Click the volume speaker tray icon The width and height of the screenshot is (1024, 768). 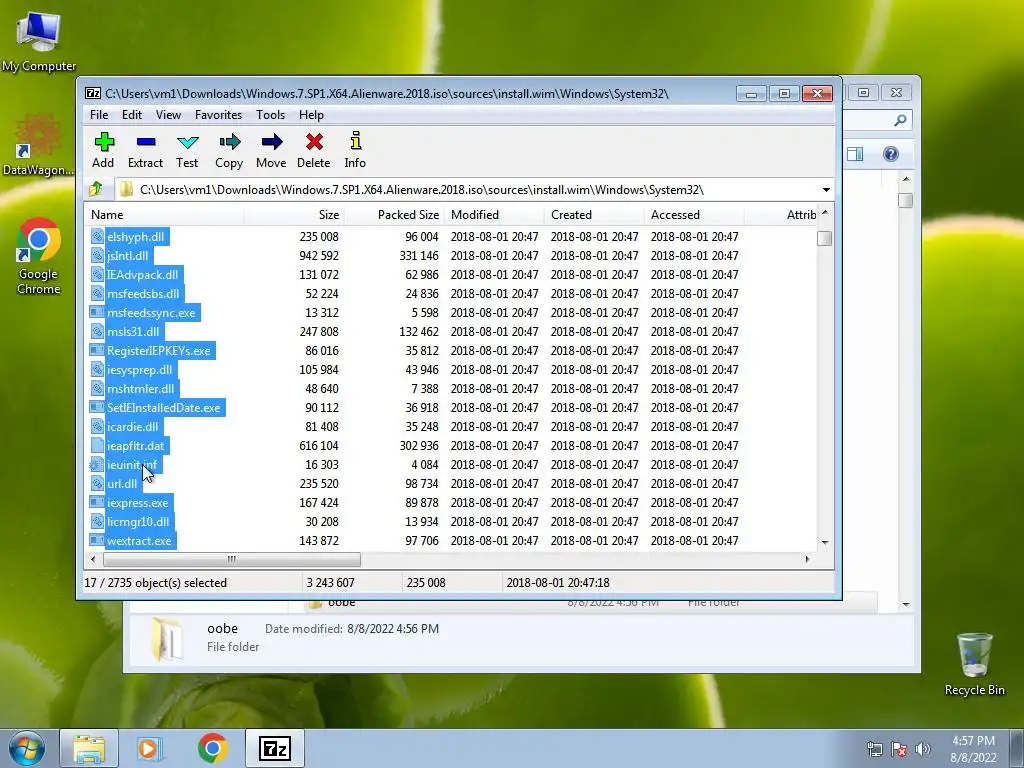[922, 749]
